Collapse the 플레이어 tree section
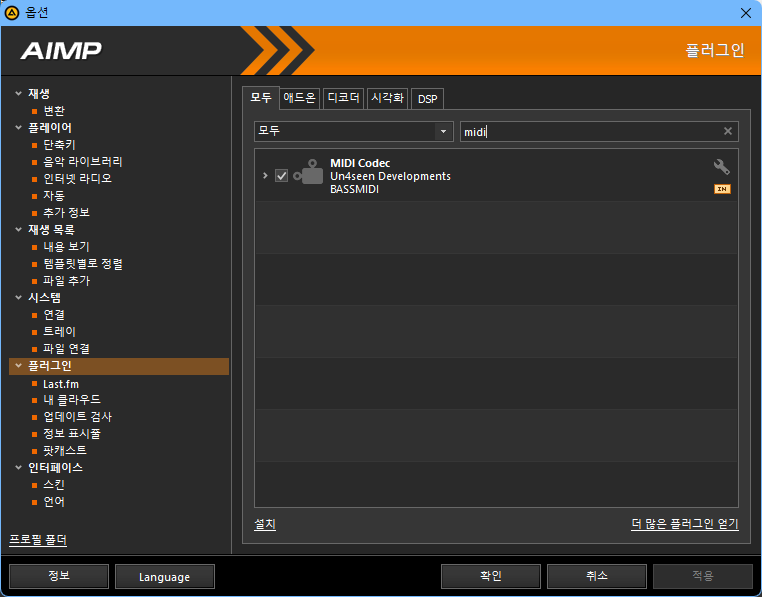The image size is (762, 597). 18,128
